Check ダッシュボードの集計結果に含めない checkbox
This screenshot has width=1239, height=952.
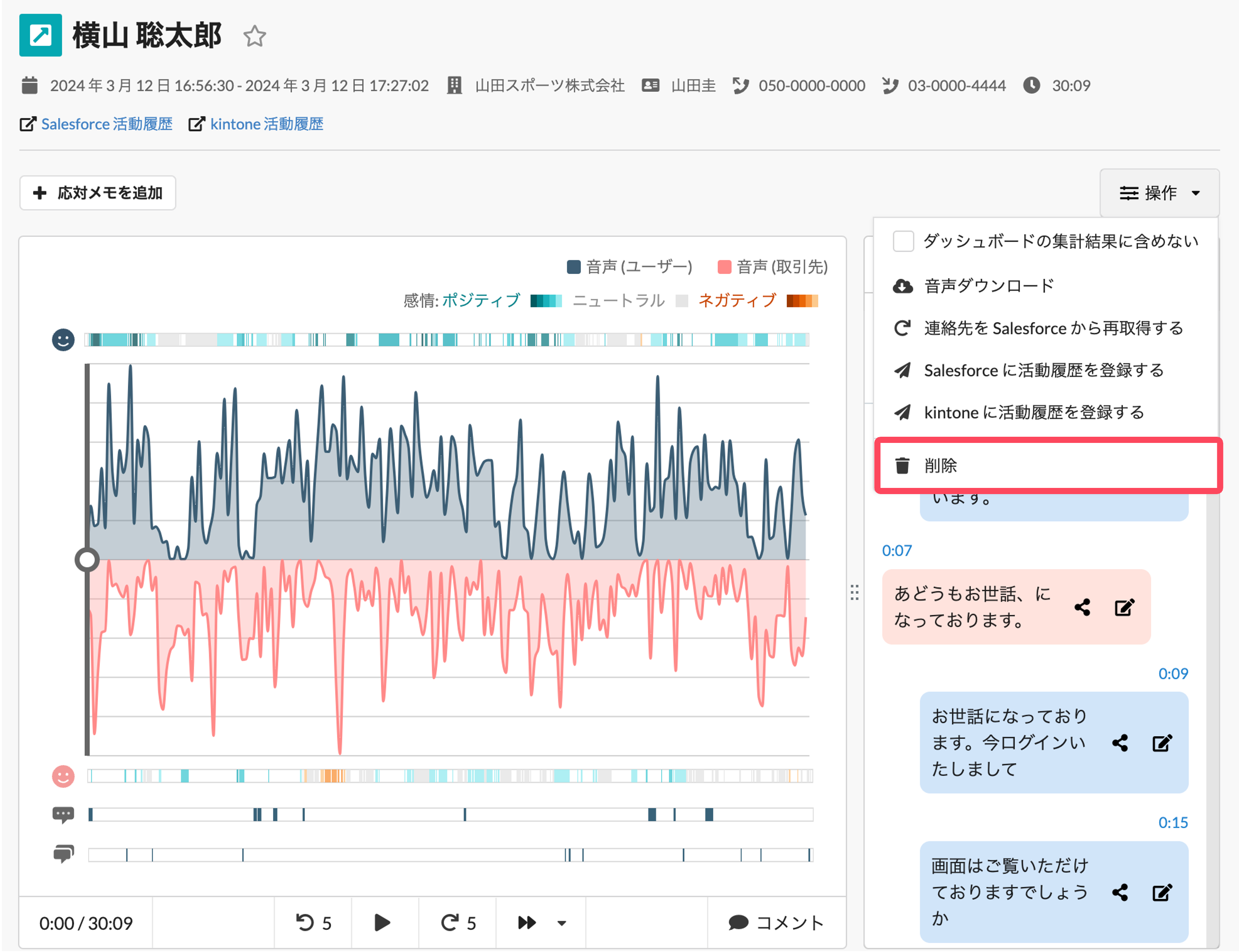pos(903,241)
